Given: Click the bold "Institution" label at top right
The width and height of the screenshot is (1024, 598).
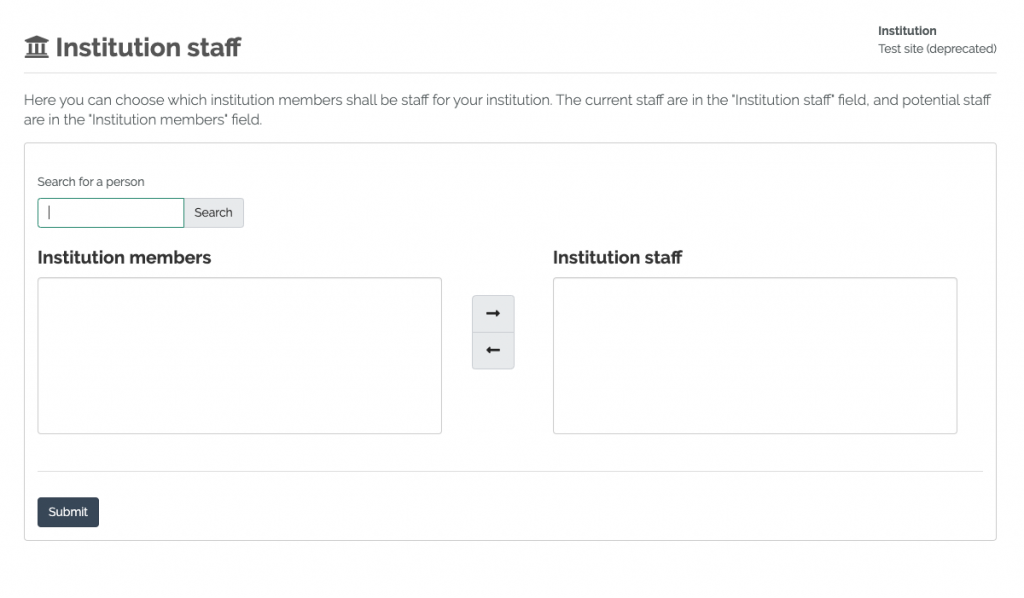Looking at the screenshot, I should (x=907, y=31).
